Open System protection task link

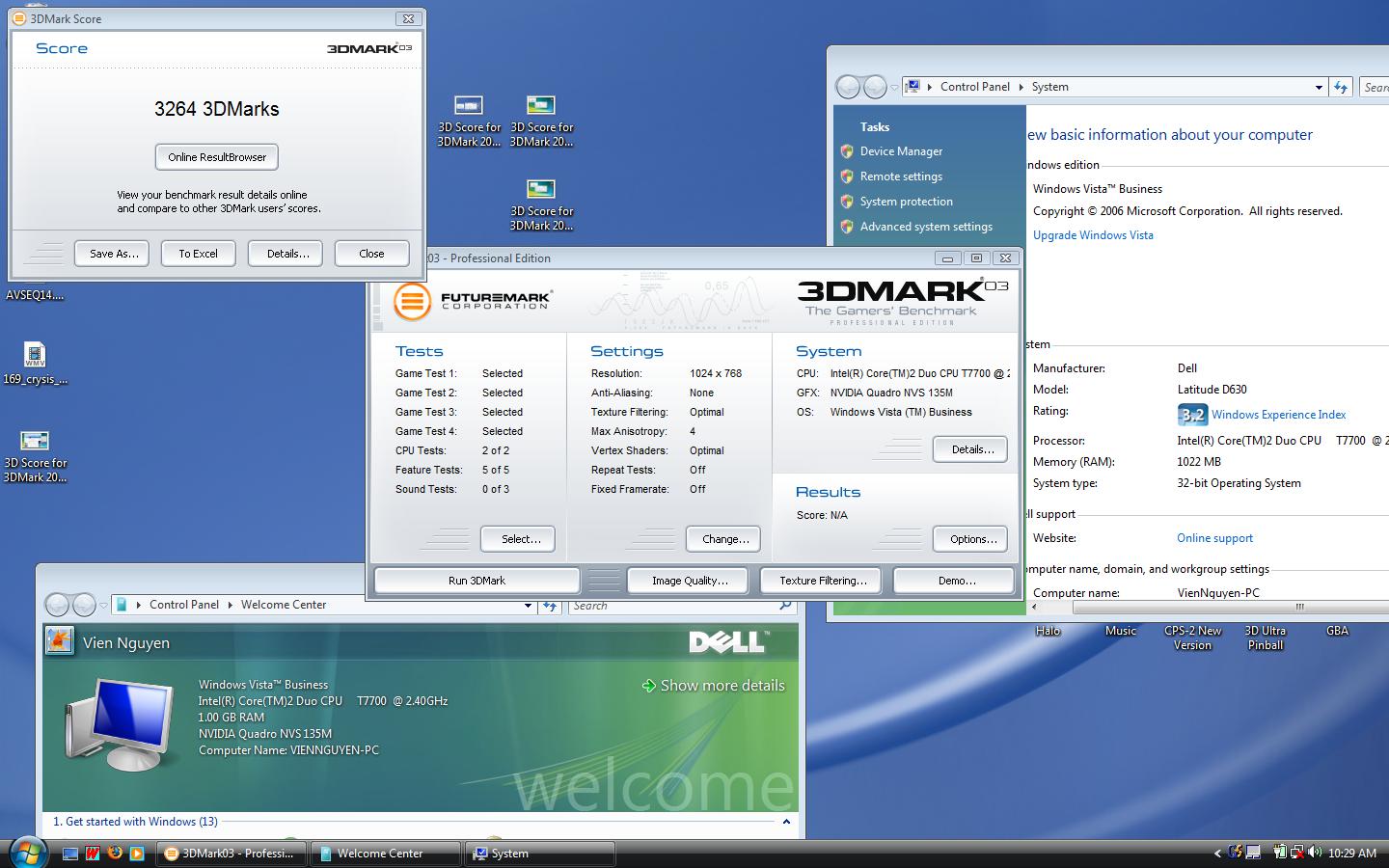point(906,202)
